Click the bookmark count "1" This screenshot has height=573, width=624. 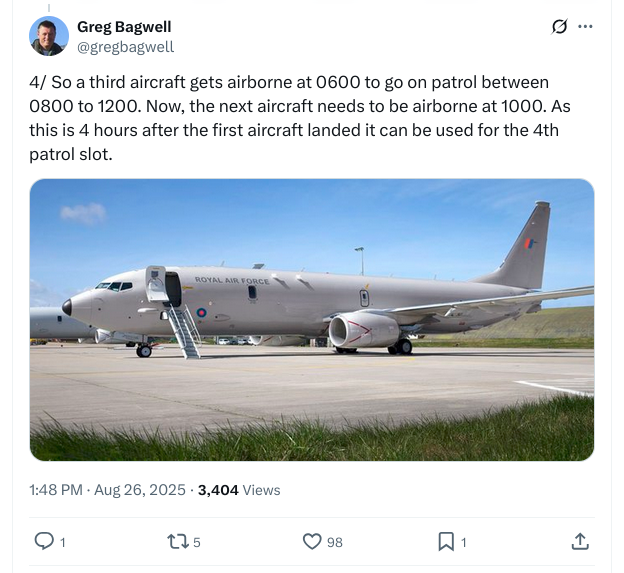tap(464, 542)
